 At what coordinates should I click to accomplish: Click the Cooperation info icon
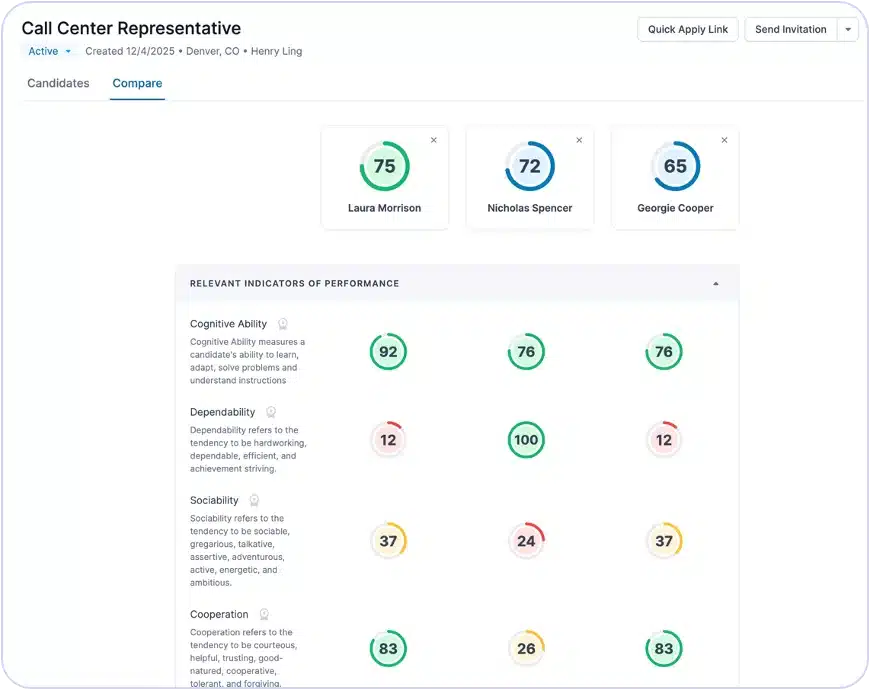[x=264, y=614]
